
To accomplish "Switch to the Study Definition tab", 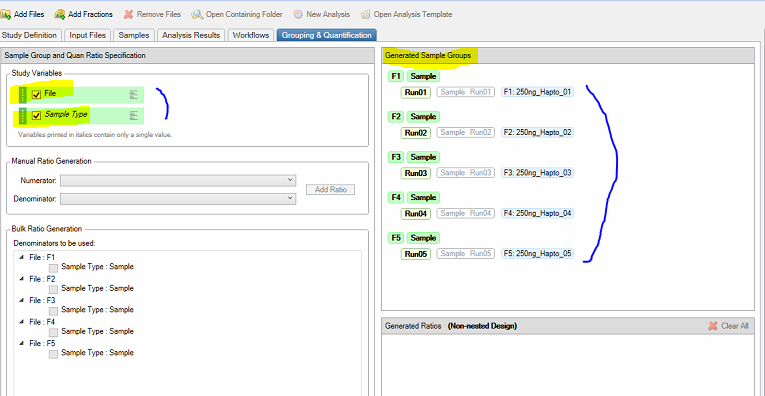I will 31,35.
